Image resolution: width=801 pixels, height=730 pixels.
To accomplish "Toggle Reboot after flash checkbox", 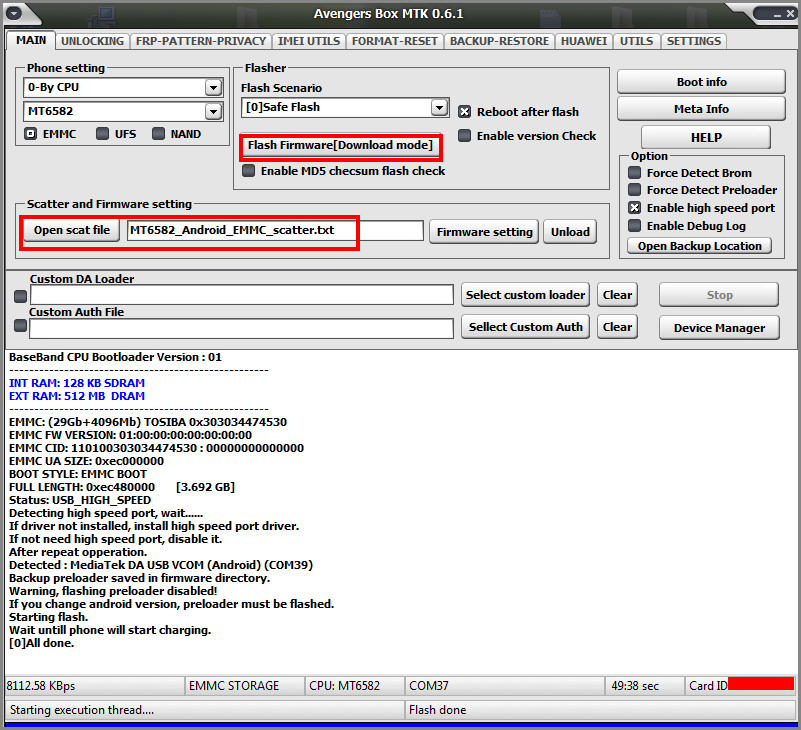I will click(x=464, y=112).
